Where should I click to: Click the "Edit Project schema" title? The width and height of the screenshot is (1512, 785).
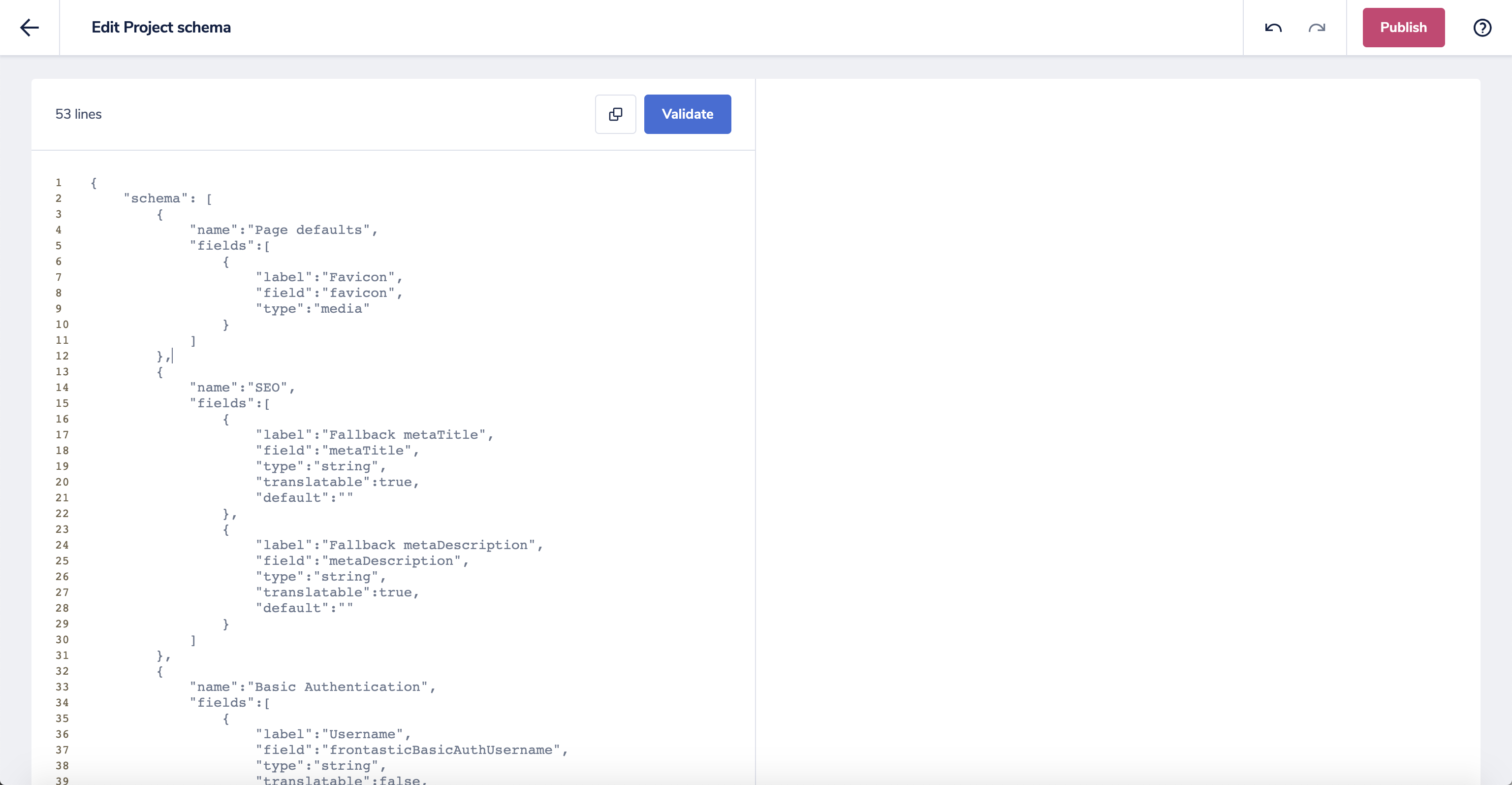tap(161, 28)
